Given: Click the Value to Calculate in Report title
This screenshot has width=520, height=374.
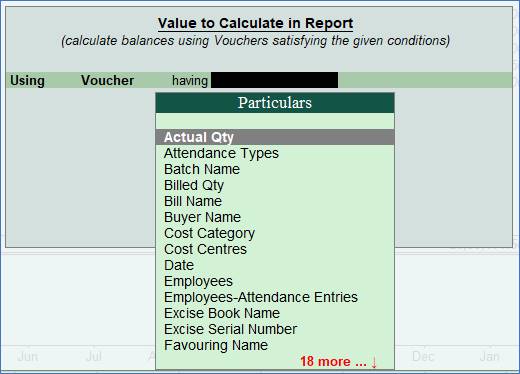Looking at the screenshot, I should (255, 23).
